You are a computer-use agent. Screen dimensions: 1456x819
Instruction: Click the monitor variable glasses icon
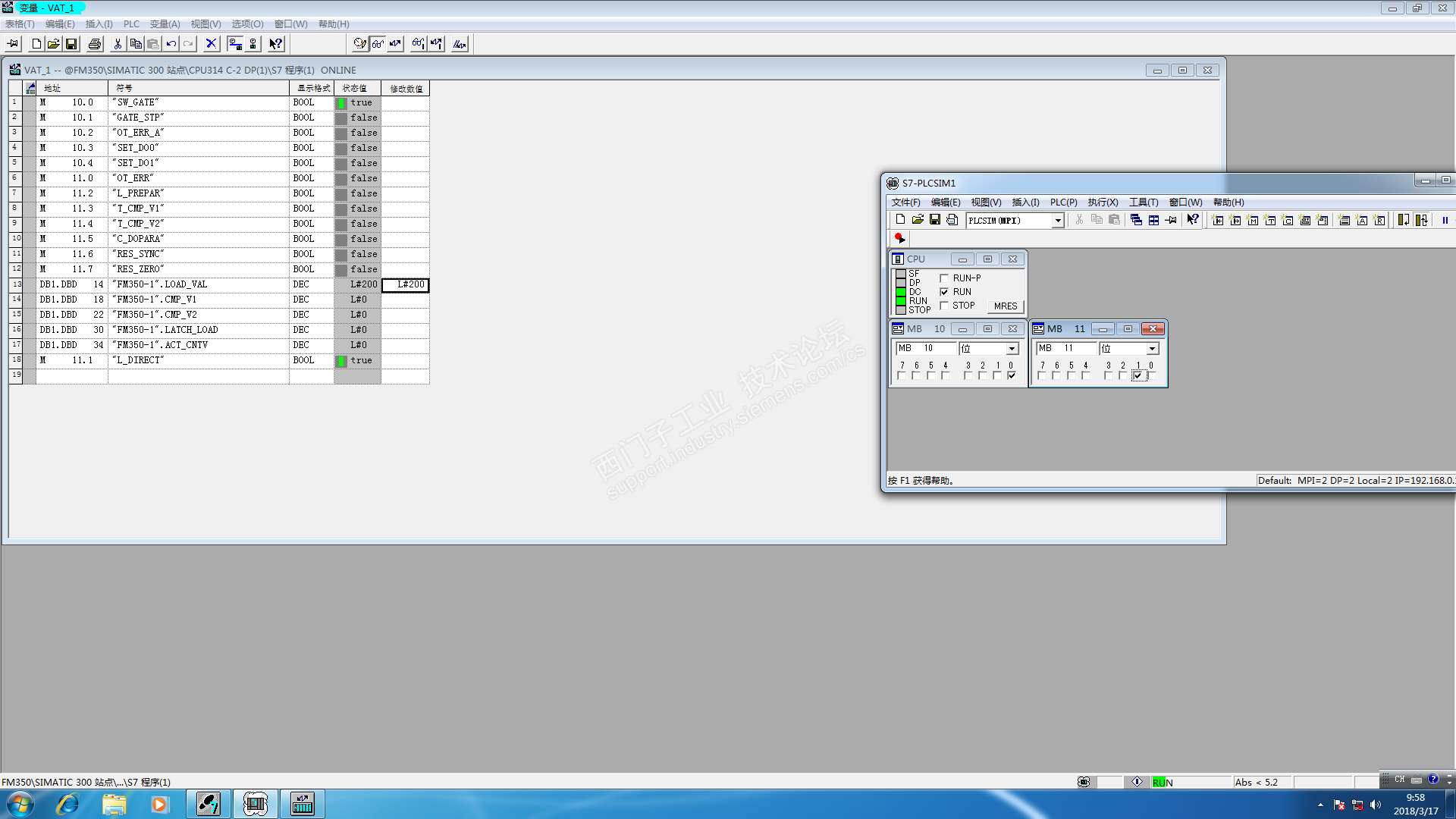378,44
